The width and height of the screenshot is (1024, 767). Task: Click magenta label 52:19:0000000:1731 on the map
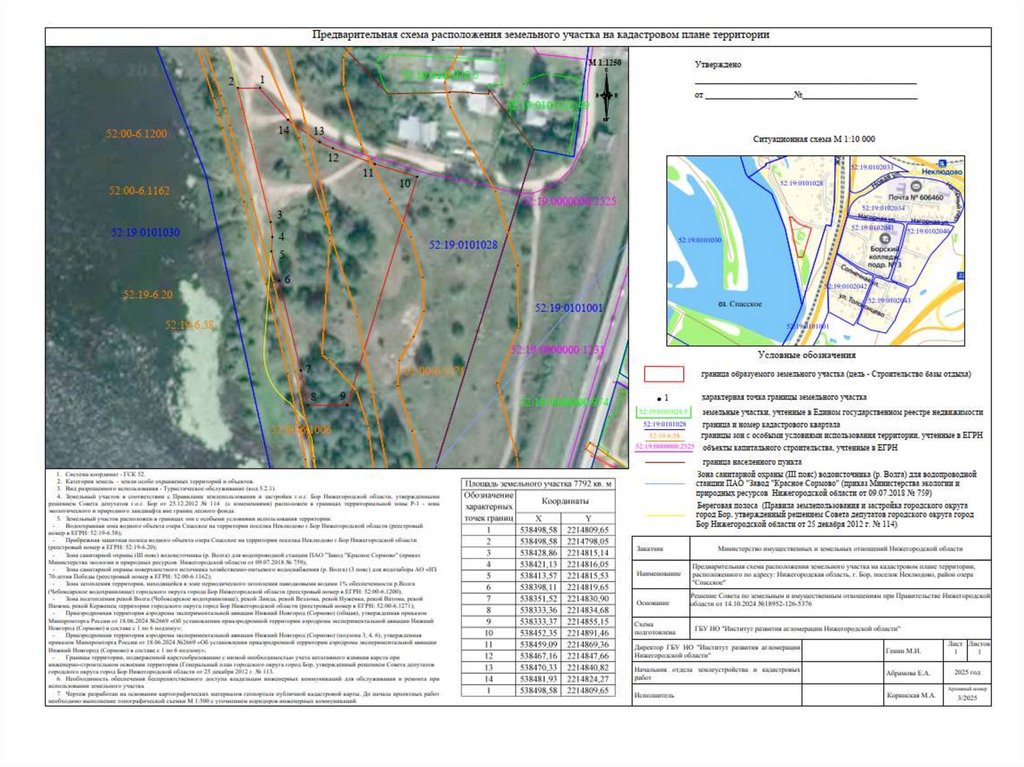[557, 350]
